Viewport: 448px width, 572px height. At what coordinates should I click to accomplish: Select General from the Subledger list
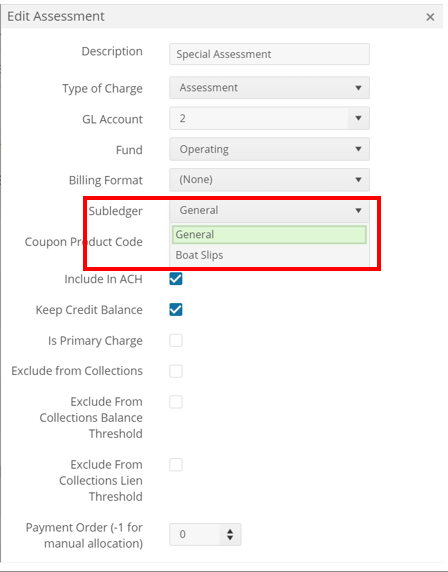tap(269, 235)
